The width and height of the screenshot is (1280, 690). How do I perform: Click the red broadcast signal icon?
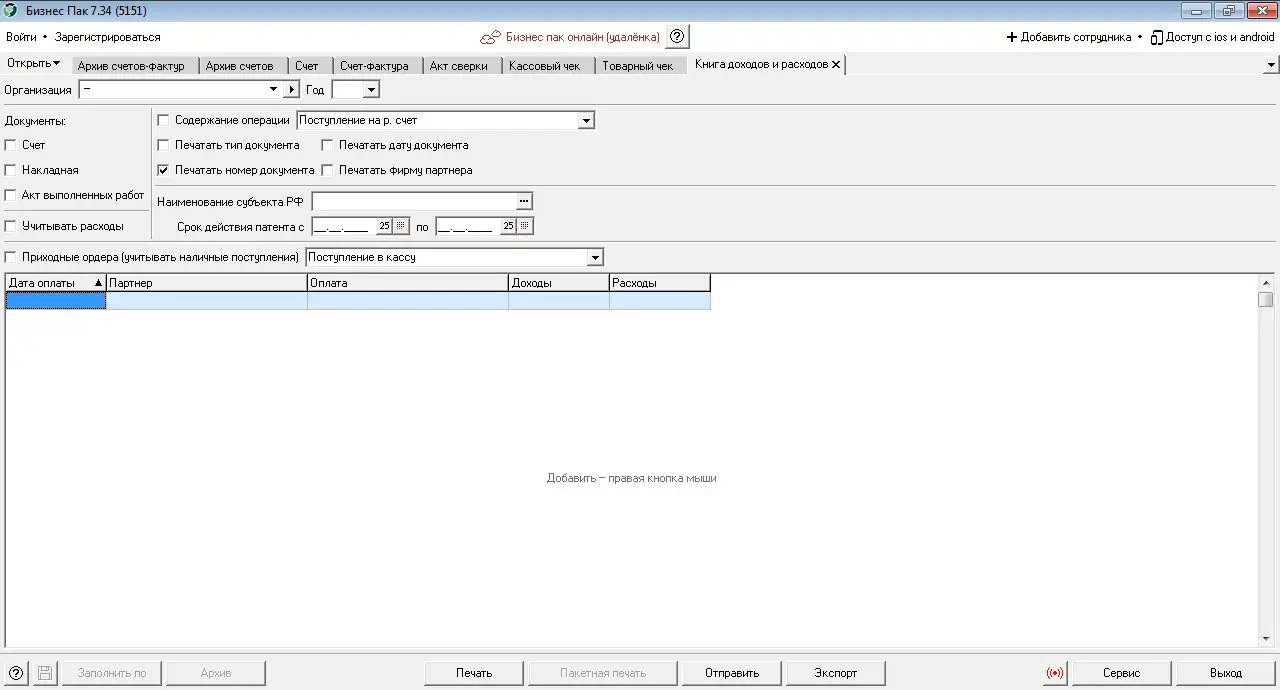coord(1055,673)
